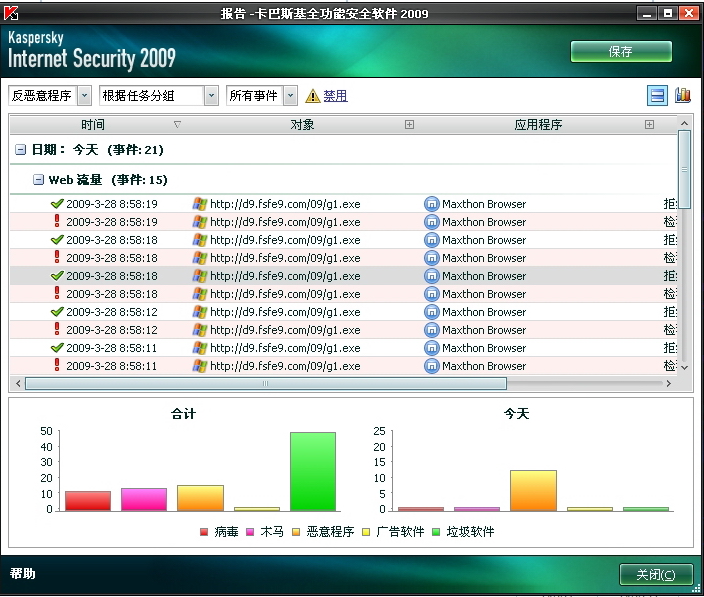This screenshot has height=597, width=704.
Task: Collapse the Web 流量 group
Action: pyautogui.click(x=39, y=180)
